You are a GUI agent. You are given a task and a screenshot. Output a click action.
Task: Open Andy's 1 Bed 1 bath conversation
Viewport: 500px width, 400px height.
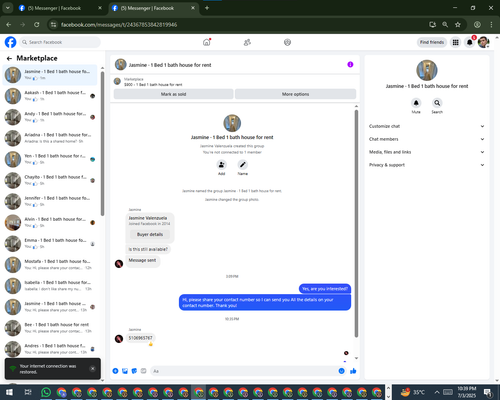(x=50, y=117)
